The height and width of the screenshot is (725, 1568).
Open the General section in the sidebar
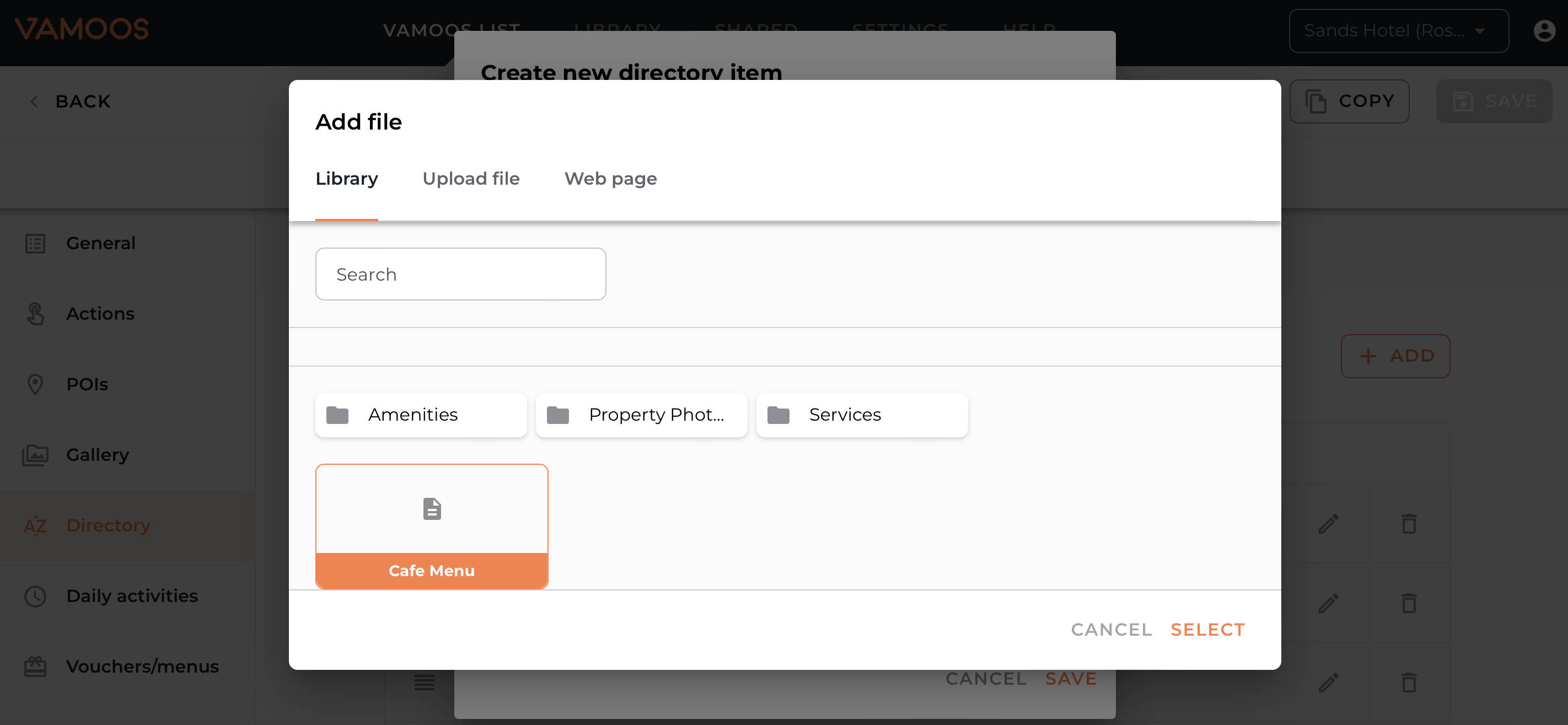(100, 243)
